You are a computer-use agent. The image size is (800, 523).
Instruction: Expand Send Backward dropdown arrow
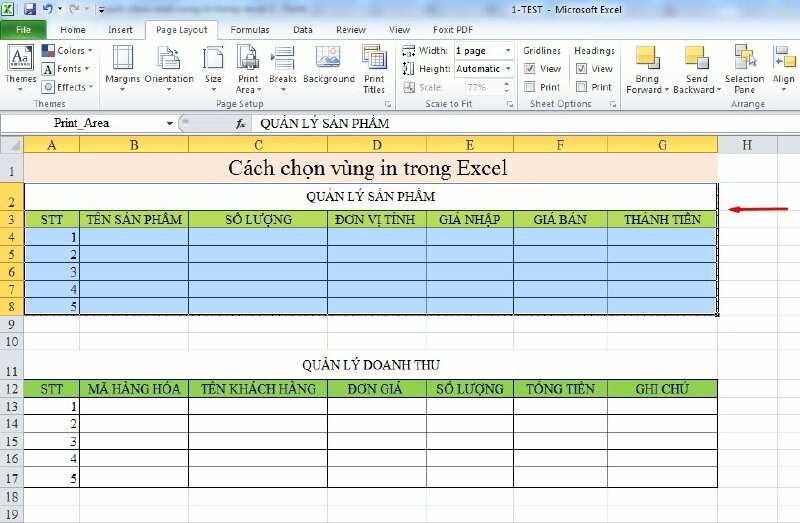pos(719,90)
